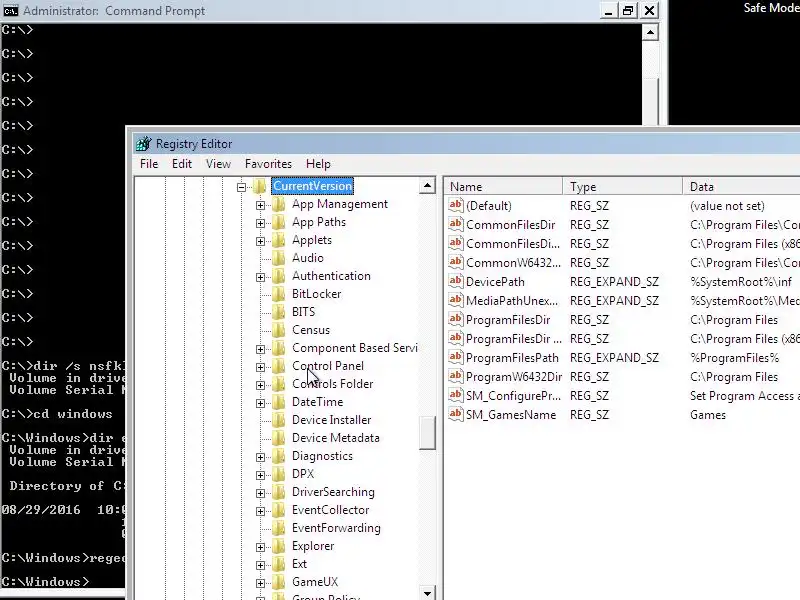The width and height of the screenshot is (800, 600).
Task: Click the Command Prompt title bar icon
Action: pos(10,10)
